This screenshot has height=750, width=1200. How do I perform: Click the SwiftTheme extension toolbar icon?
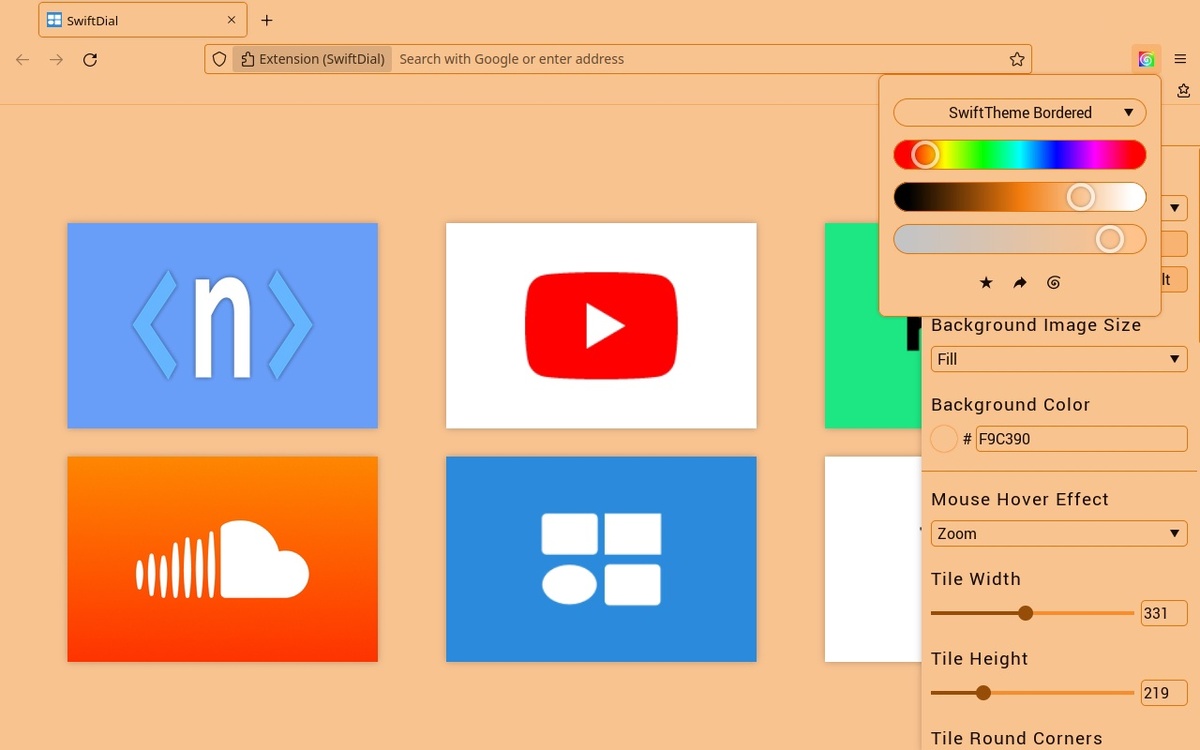[x=1146, y=60]
